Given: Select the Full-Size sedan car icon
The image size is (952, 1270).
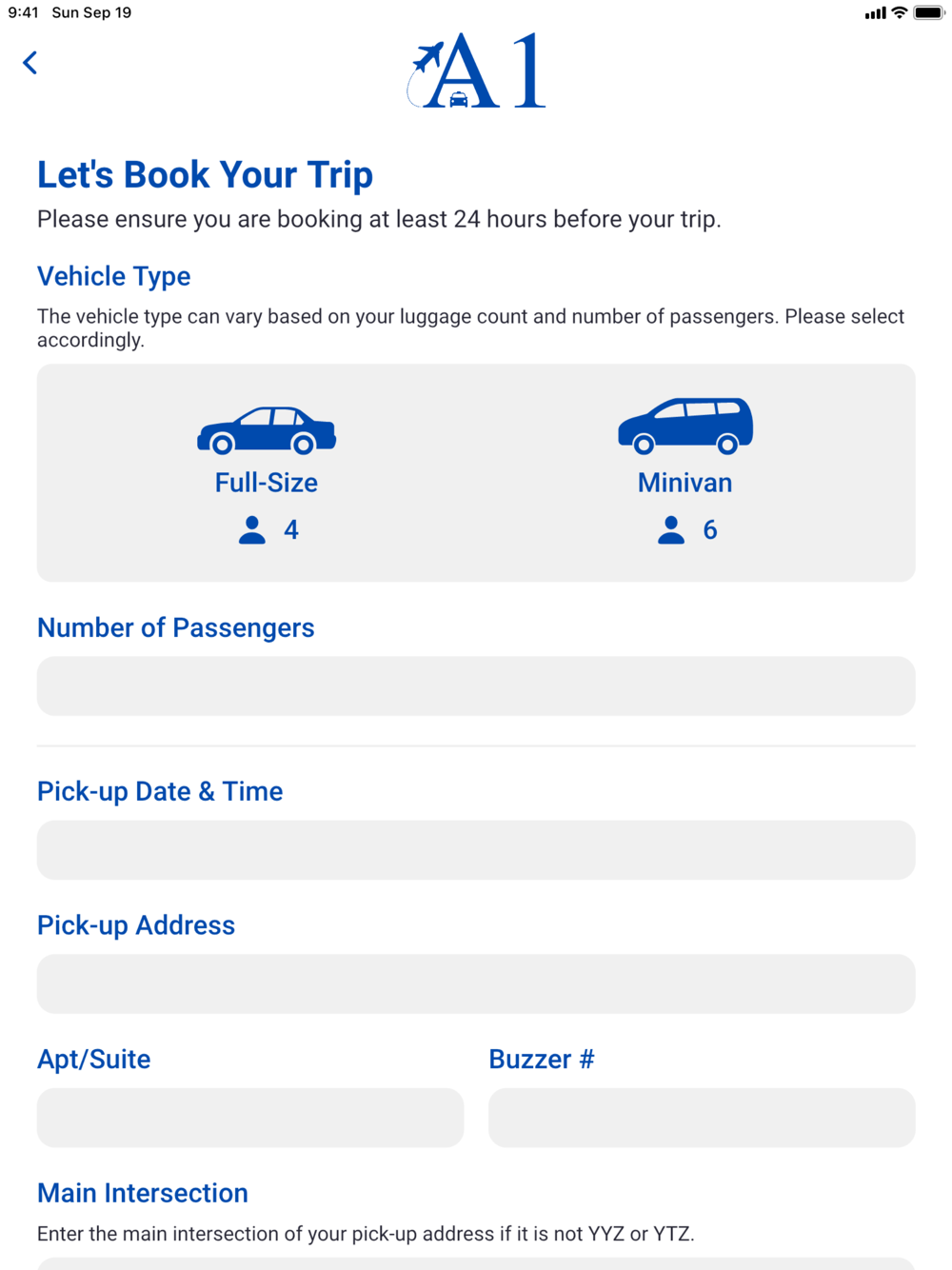Looking at the screenshot, I should [x=267, y=429].
